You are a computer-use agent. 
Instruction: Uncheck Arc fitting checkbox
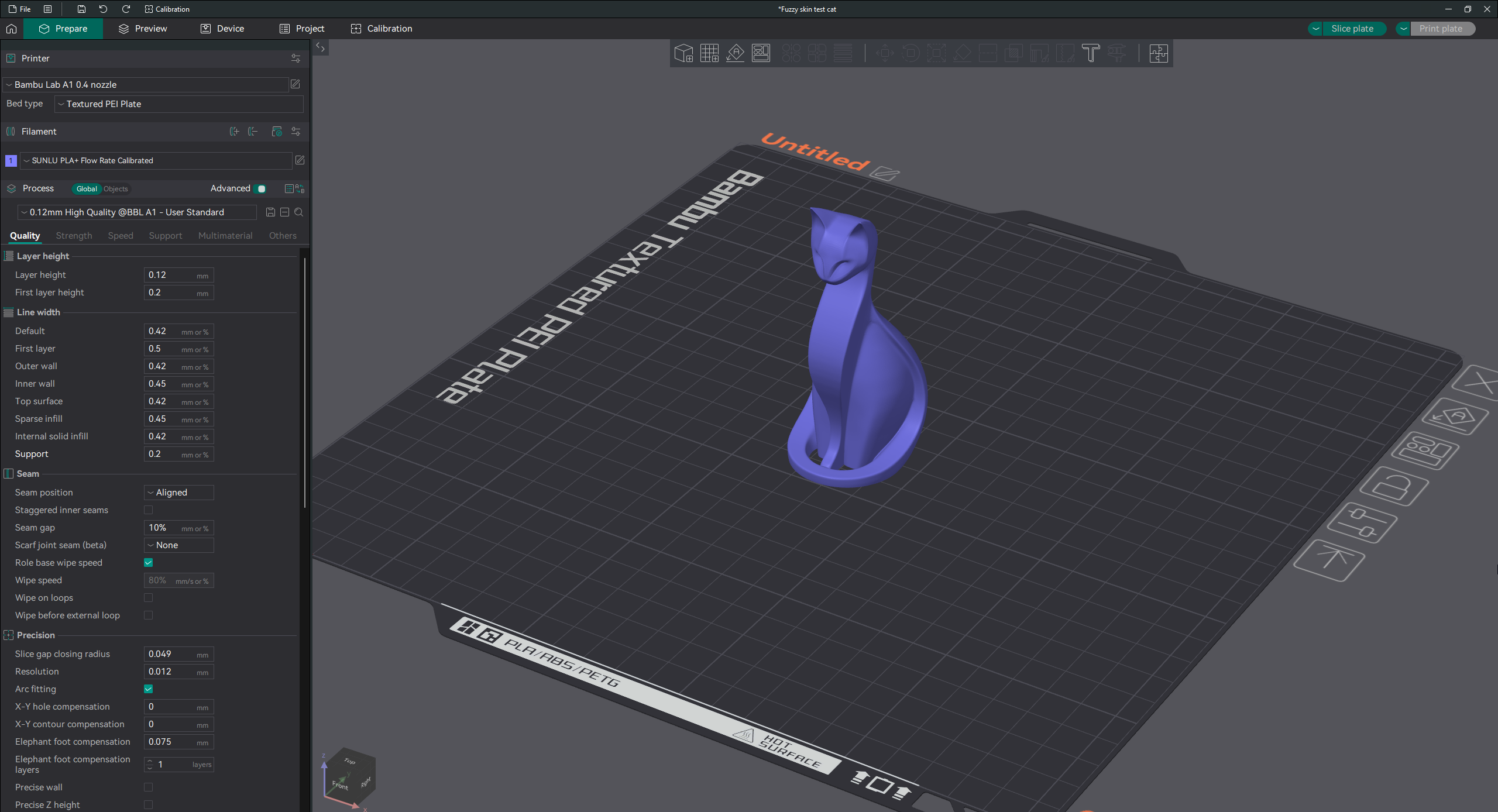coord(149,689)
